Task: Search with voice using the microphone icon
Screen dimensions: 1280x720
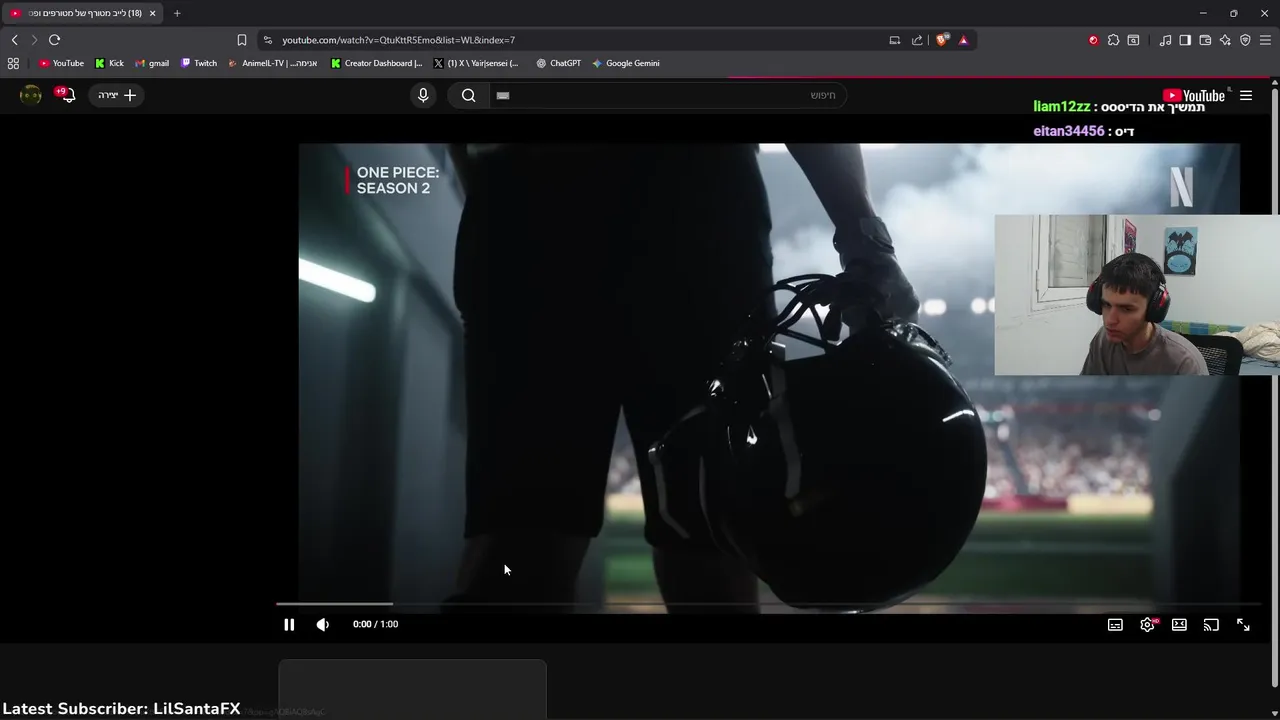Action: coord(423,95)
